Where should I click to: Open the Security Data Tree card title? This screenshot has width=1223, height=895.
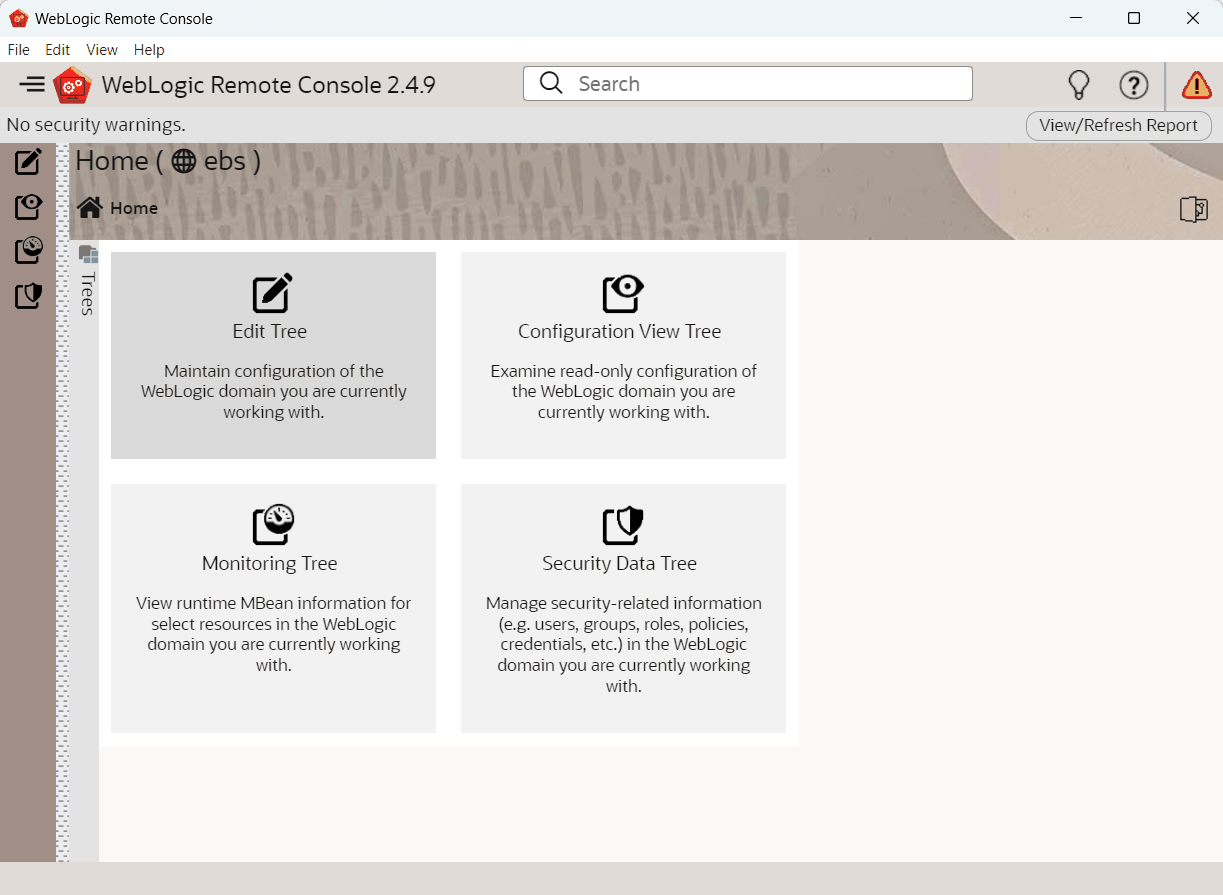coord(620,563)
